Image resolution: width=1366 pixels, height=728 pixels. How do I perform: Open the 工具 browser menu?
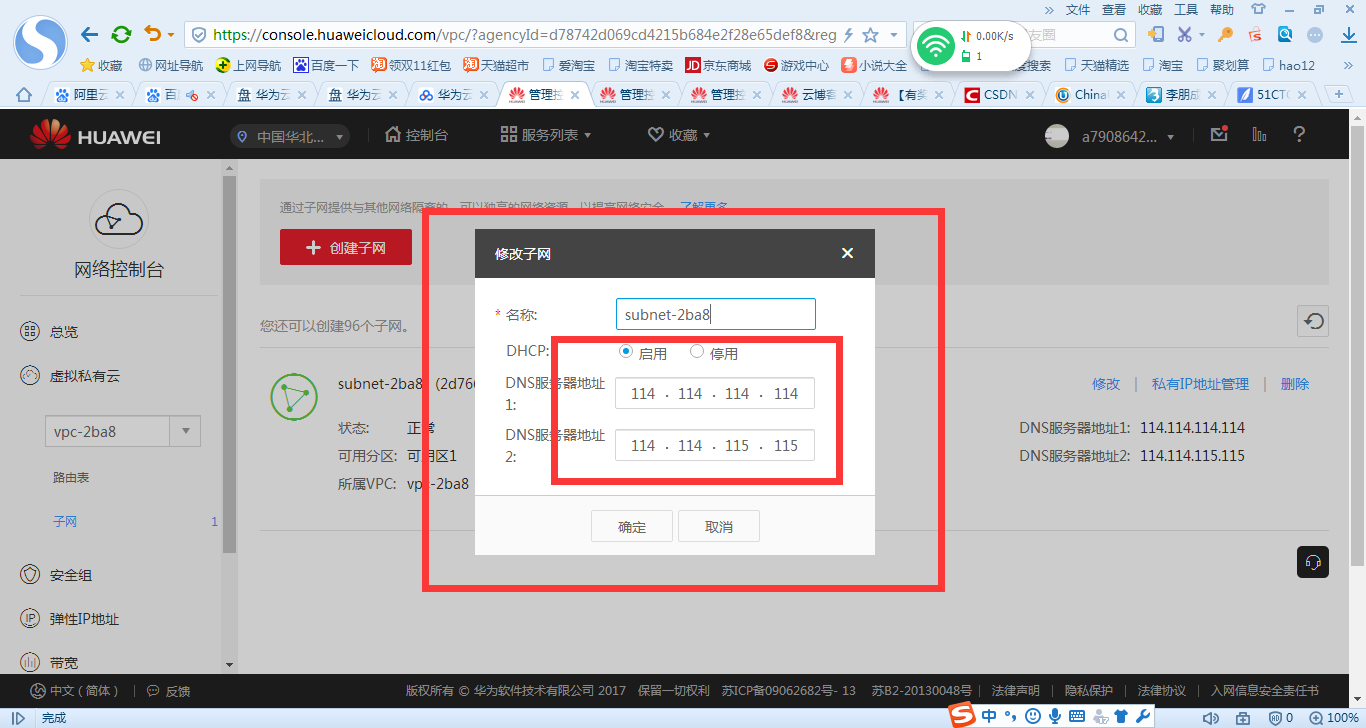1186,9
